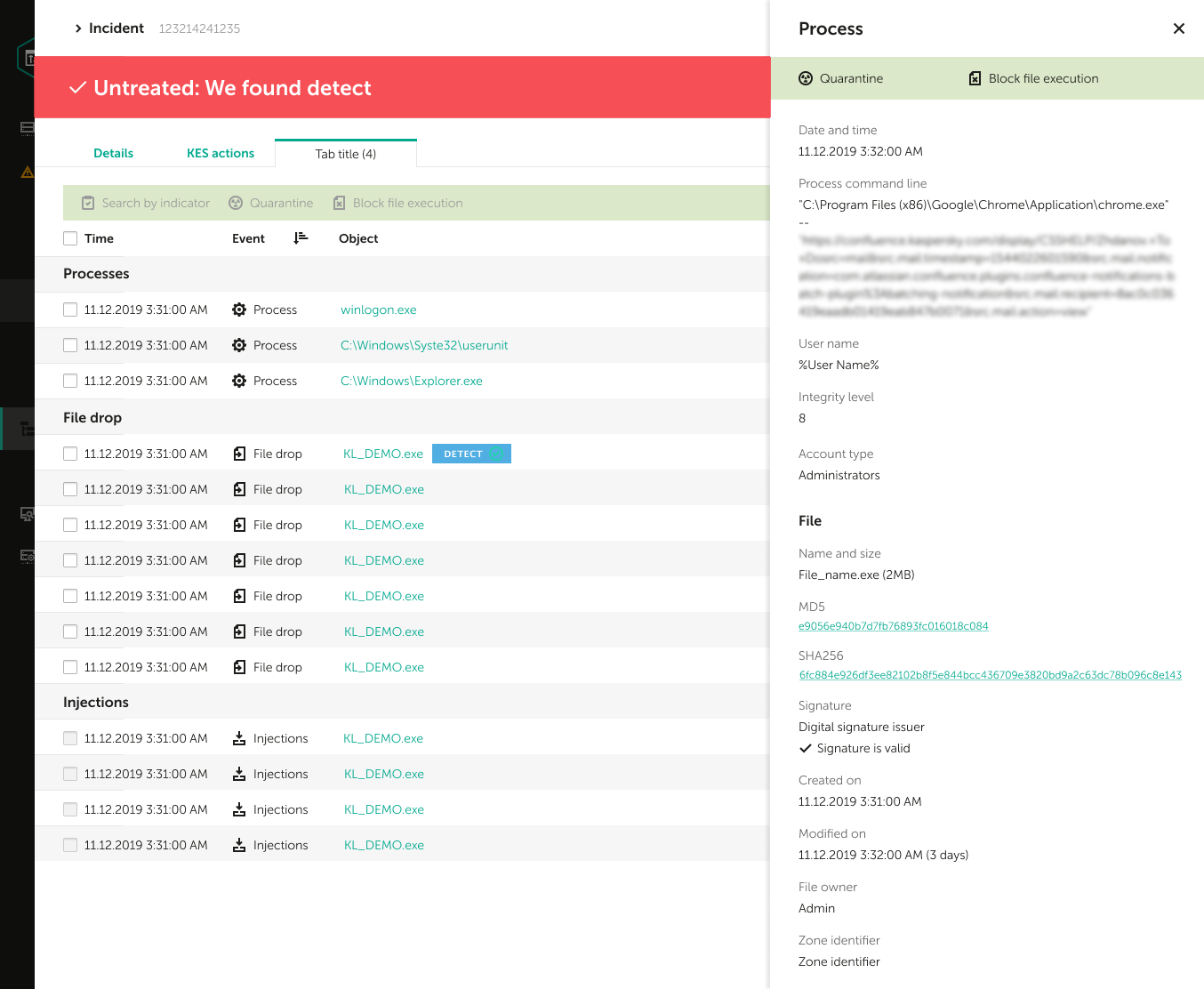1204x989 pixels.
Task: Click the Quarantine icon in Process panel
Action: click(806, 78)
